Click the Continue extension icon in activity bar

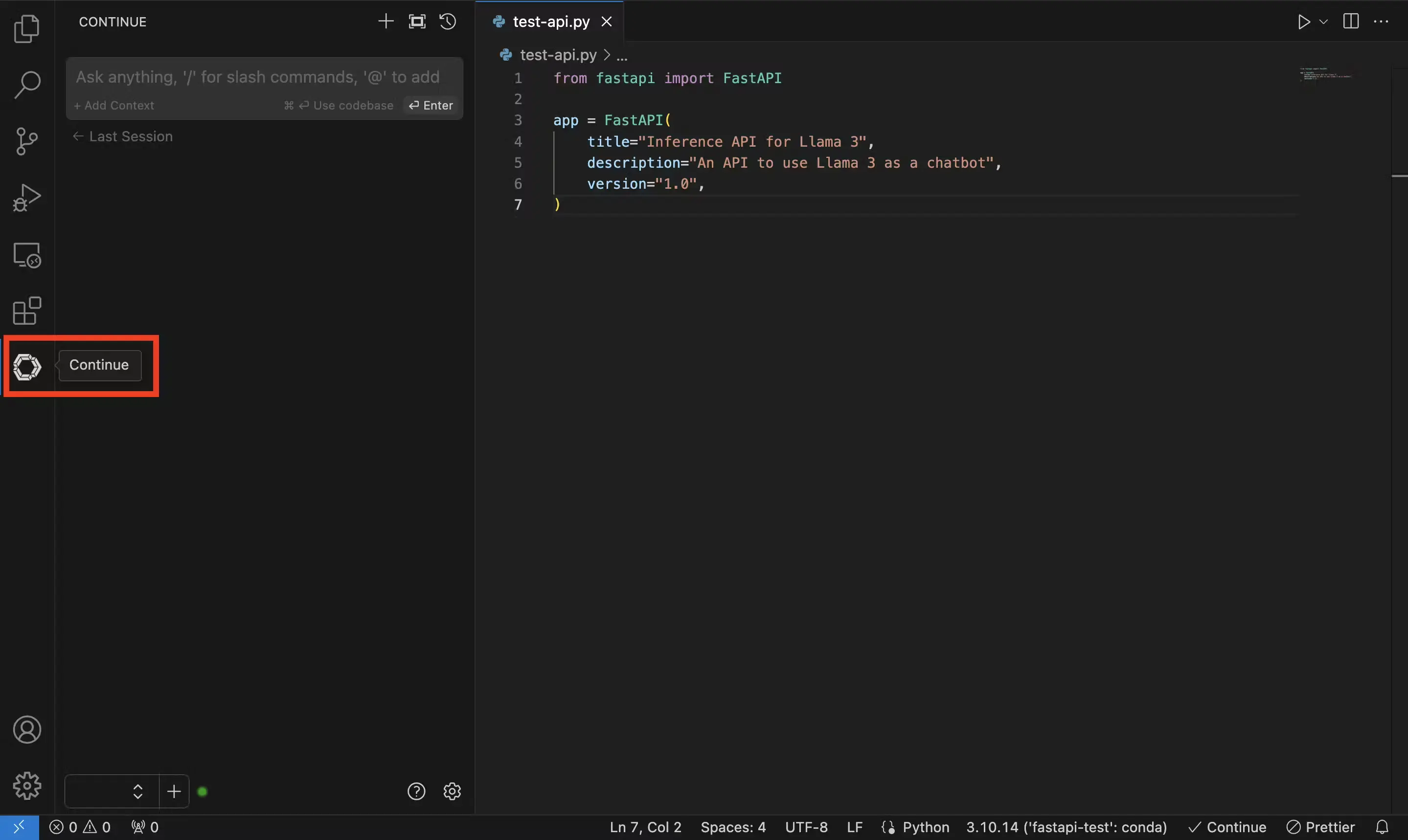tap(26, 367)
